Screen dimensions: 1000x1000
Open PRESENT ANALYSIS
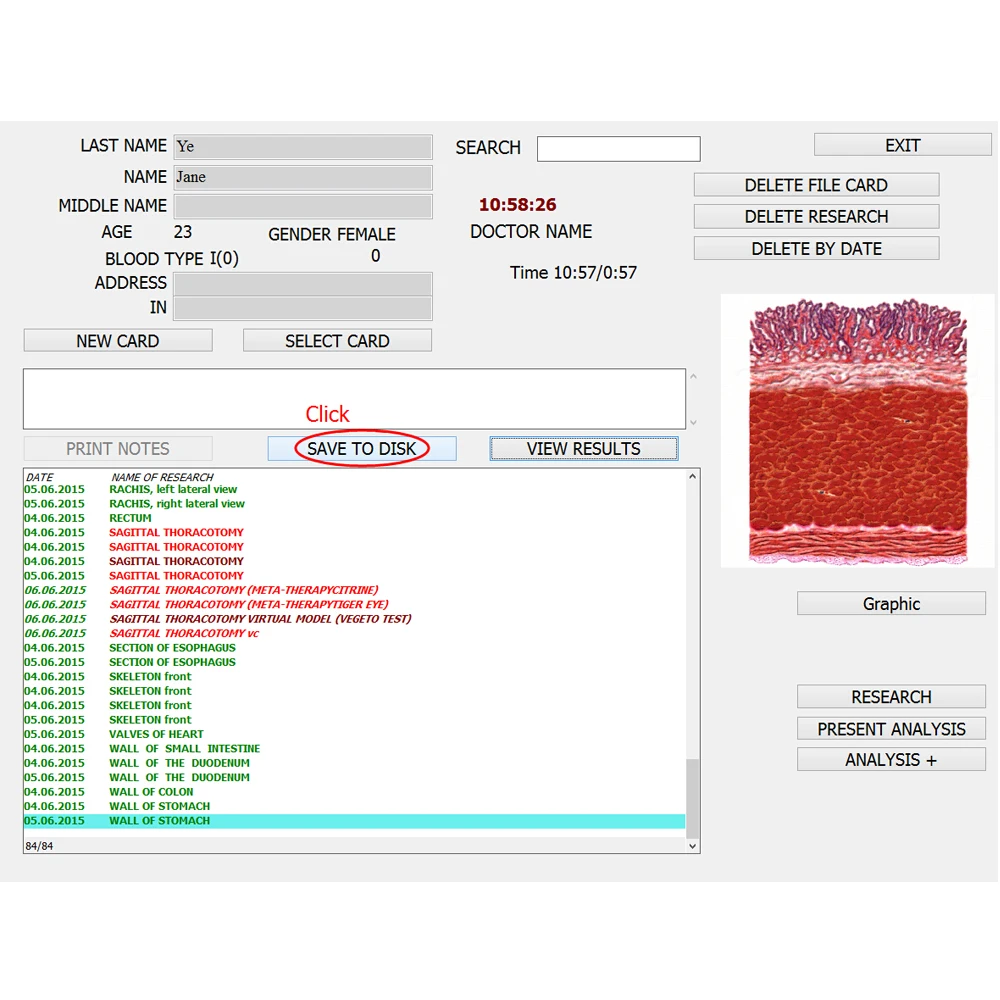coord(890,728)
